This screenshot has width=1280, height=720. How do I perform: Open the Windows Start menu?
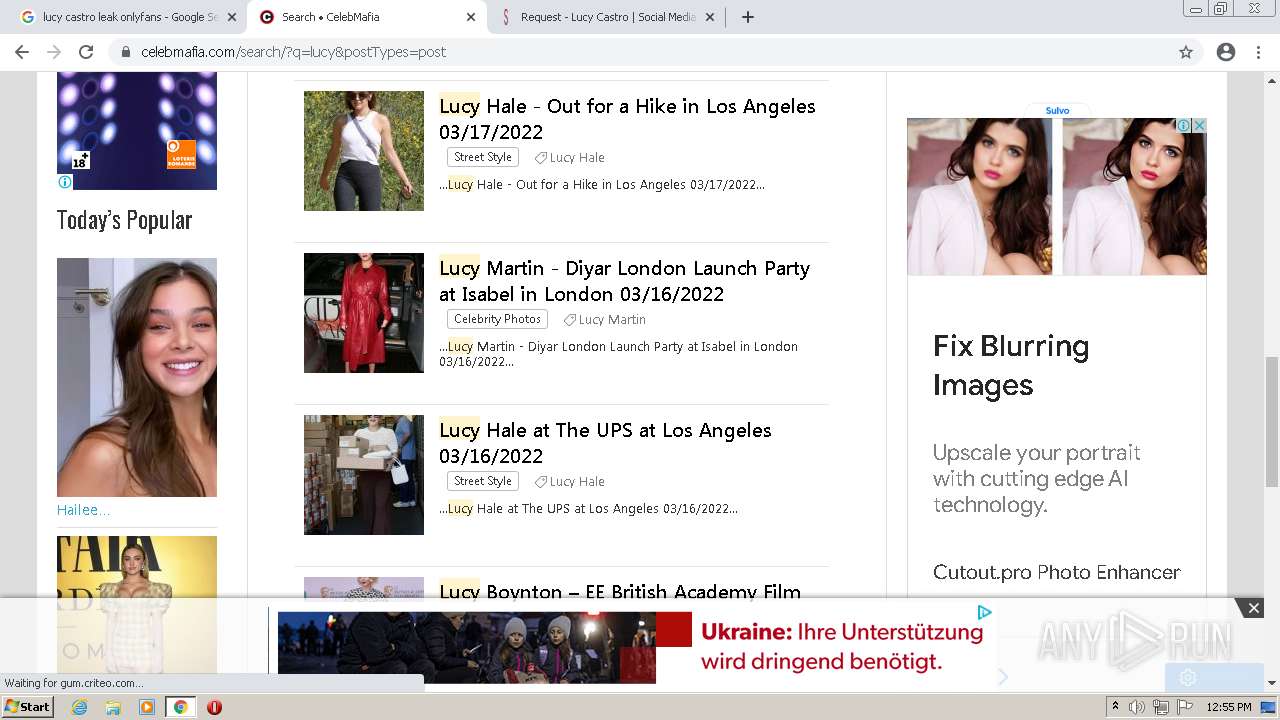28,707
